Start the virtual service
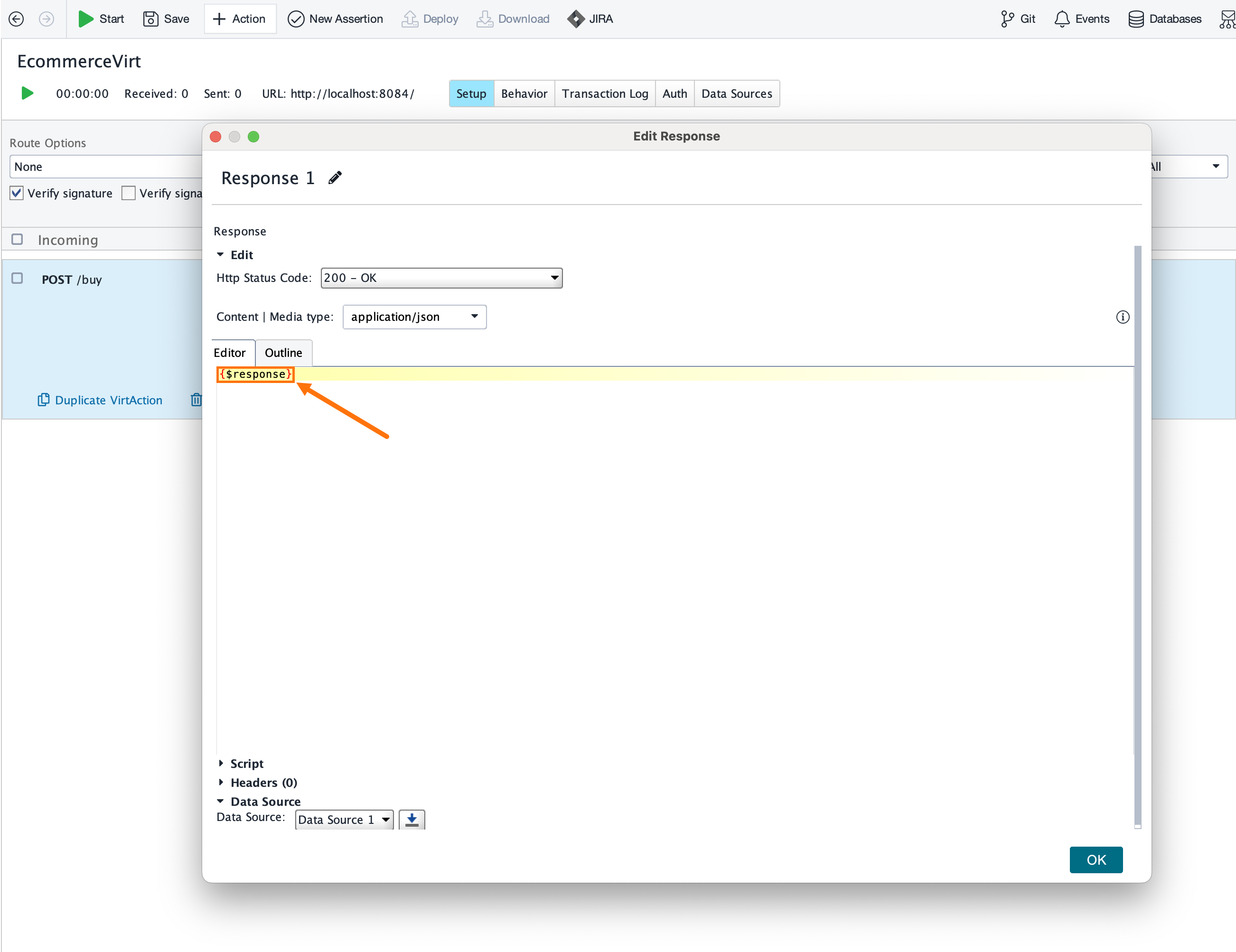Image resolution: width=1236 pixels, height=952 pixels. pos(101,19)
